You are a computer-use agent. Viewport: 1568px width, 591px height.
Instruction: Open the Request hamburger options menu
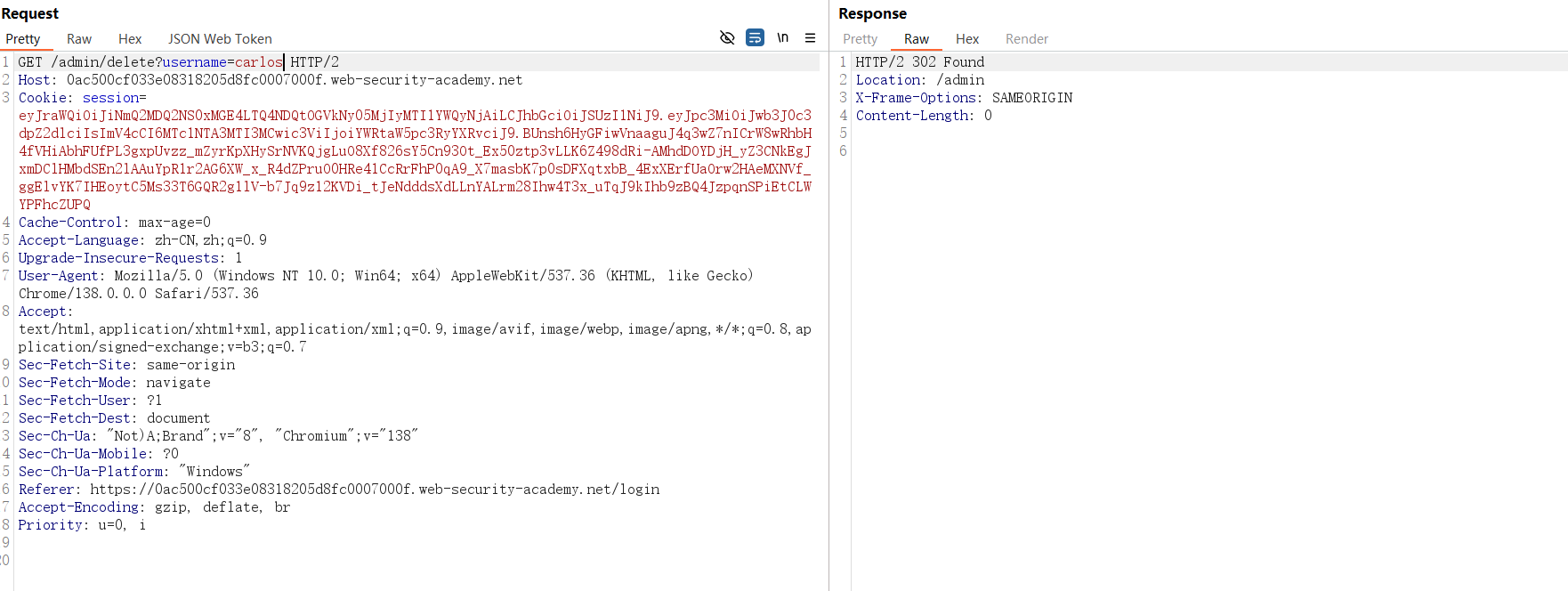pyautogui.click(x=810, y=37)
